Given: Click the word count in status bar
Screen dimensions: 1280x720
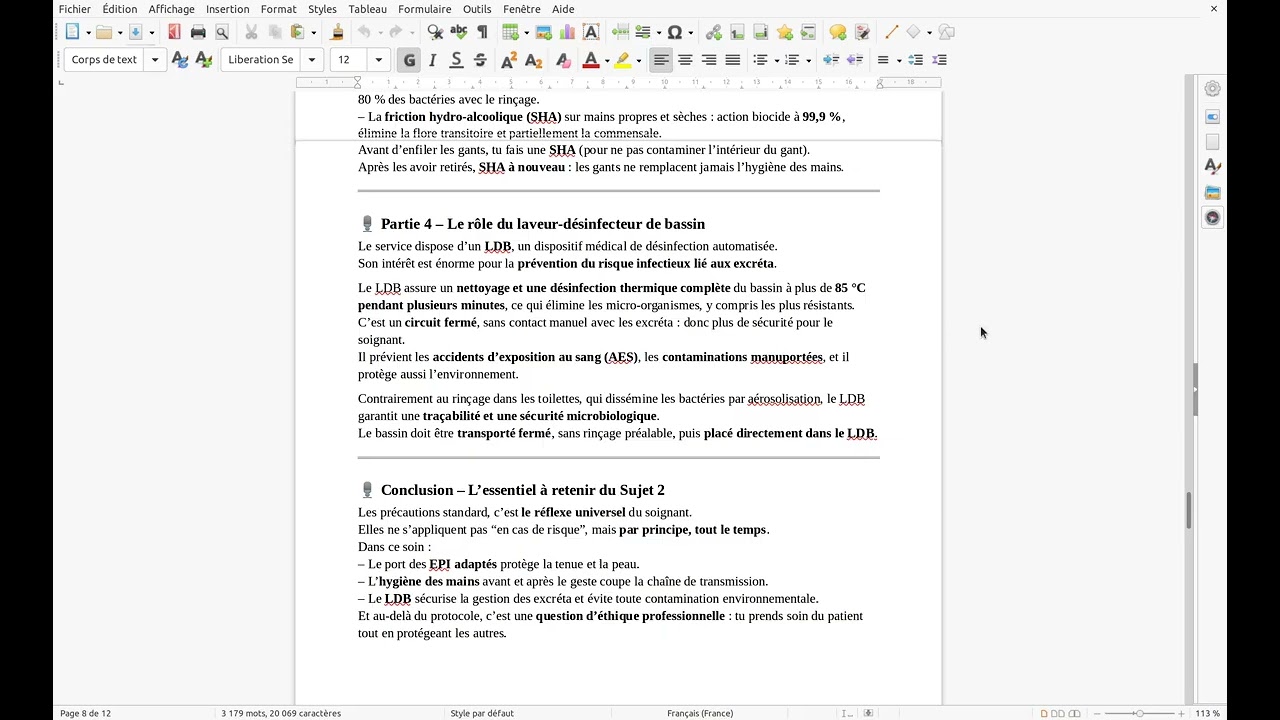Looking at the screenshot, I should click(281, 713).
